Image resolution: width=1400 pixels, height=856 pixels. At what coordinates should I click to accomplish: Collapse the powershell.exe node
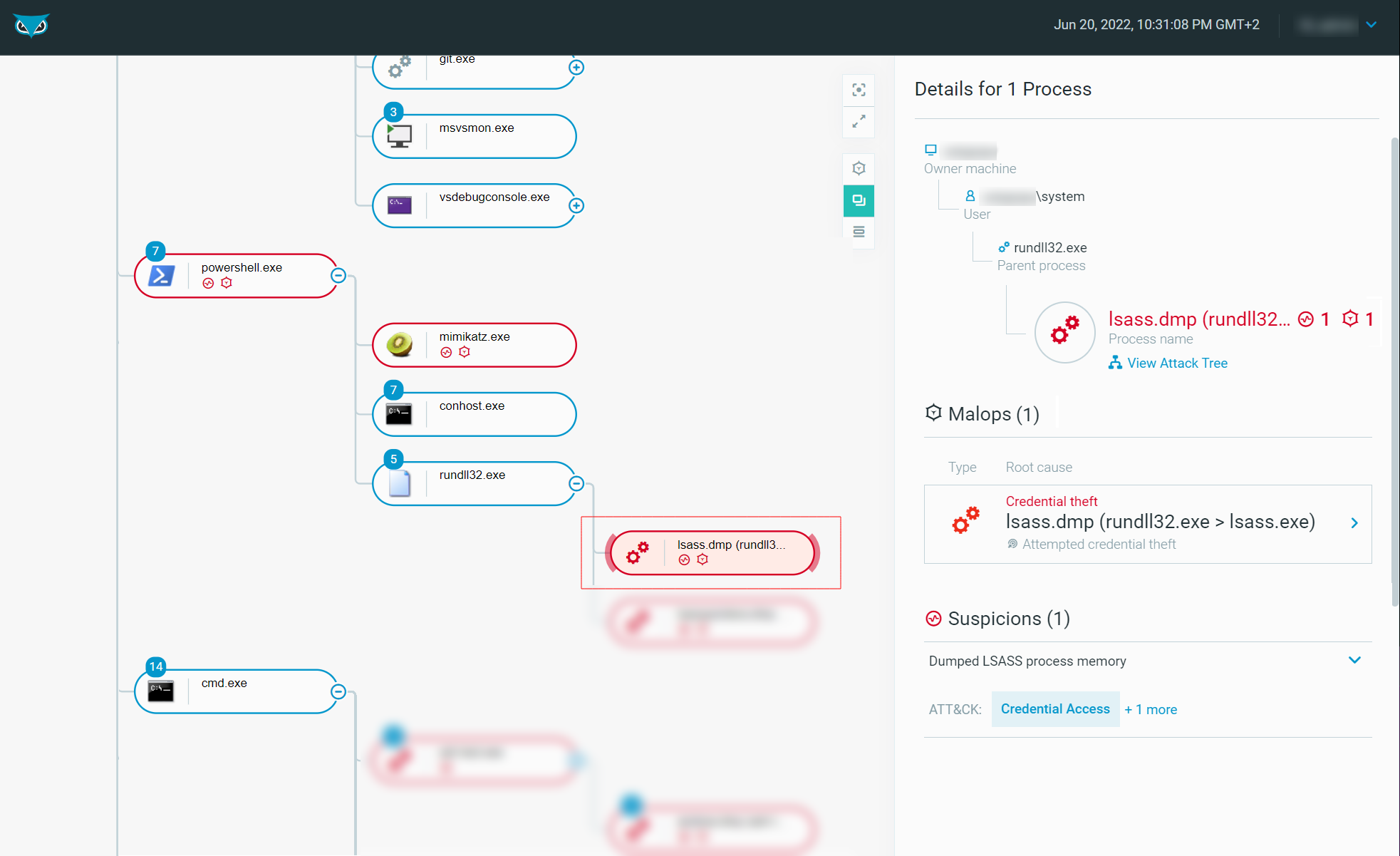[x=338, y=275]
